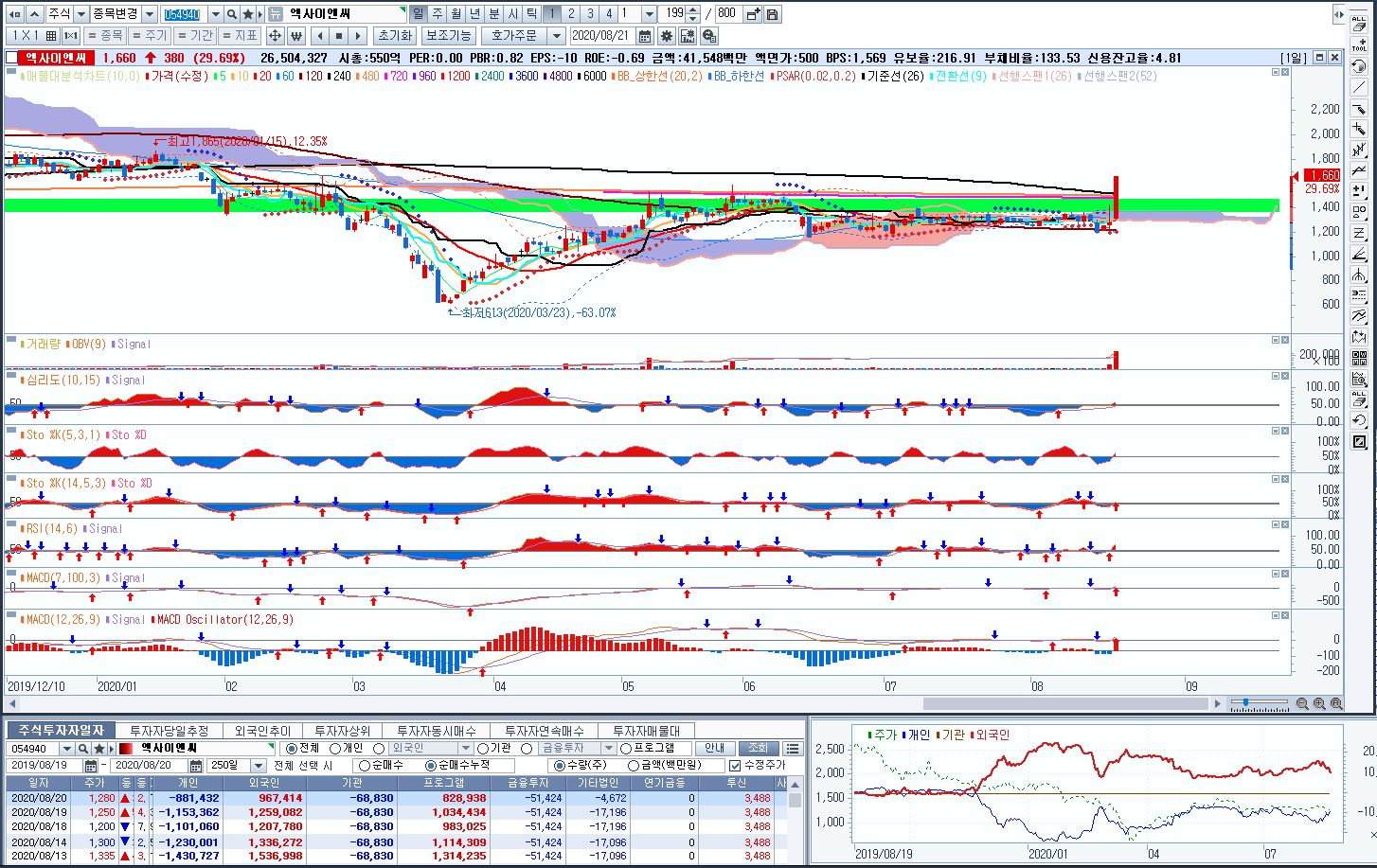1377x868 pixels.
Task: Open the 호가주문 dropdown arrow
Action: (557, 36)
